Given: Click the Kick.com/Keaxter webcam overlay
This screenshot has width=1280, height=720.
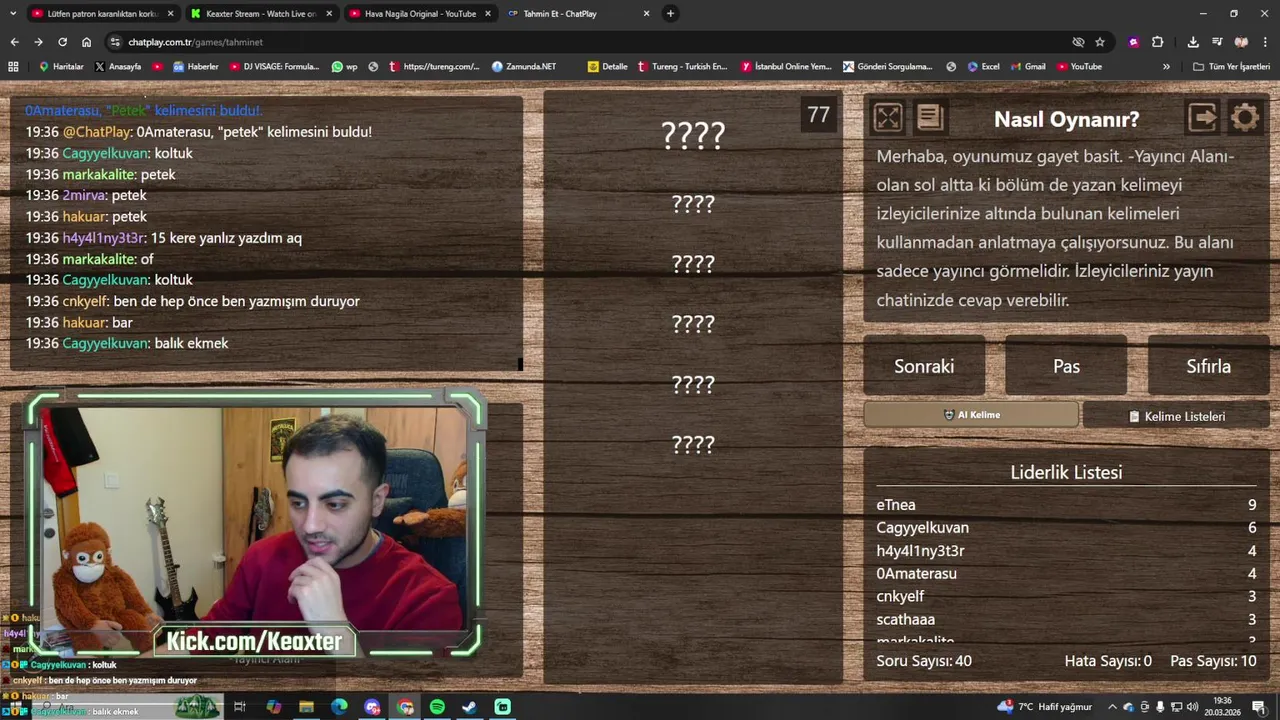Looking at the screenshot, I should [254, 641].
